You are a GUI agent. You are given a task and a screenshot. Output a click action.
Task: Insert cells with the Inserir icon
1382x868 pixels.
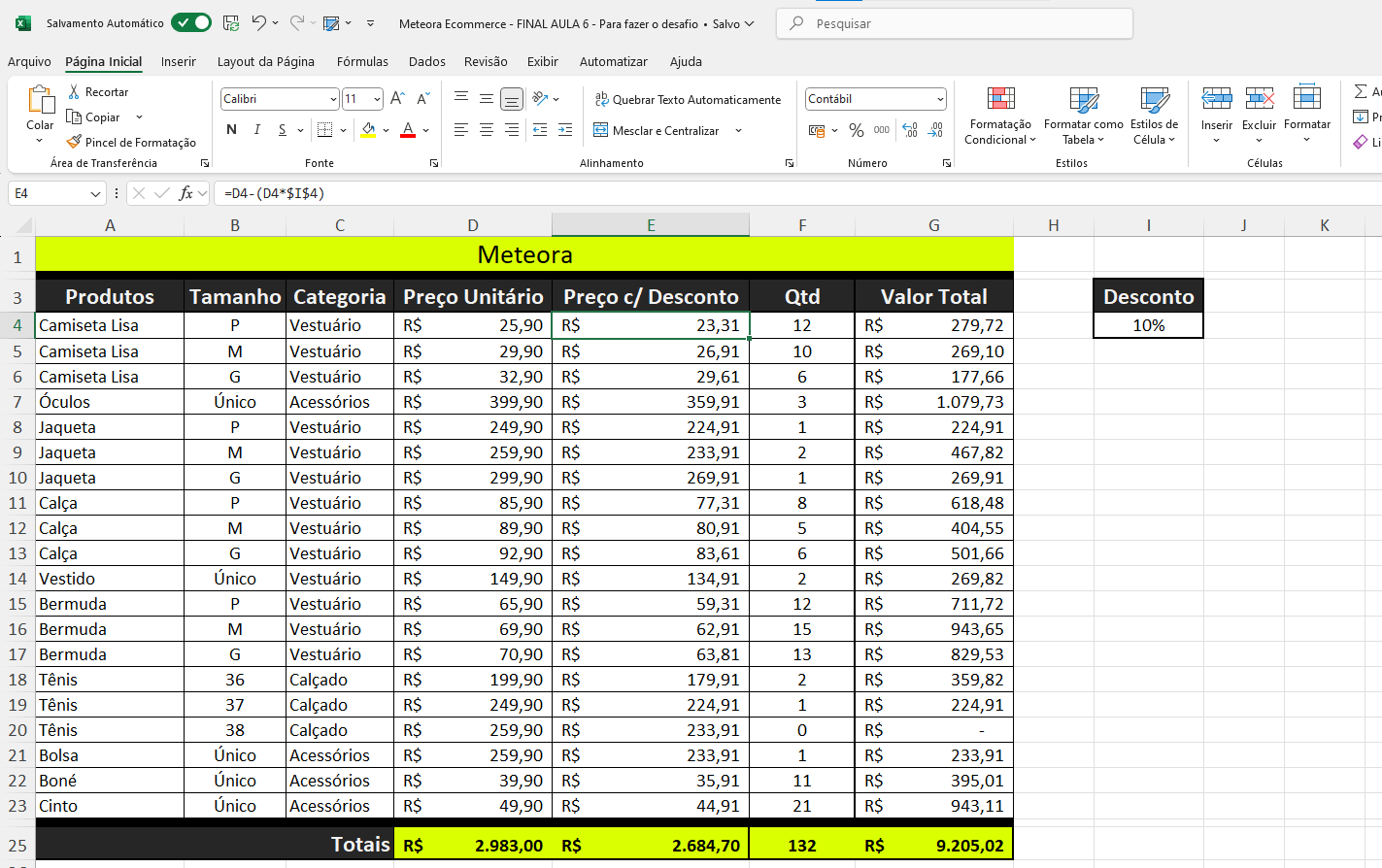pos(1216,98)
